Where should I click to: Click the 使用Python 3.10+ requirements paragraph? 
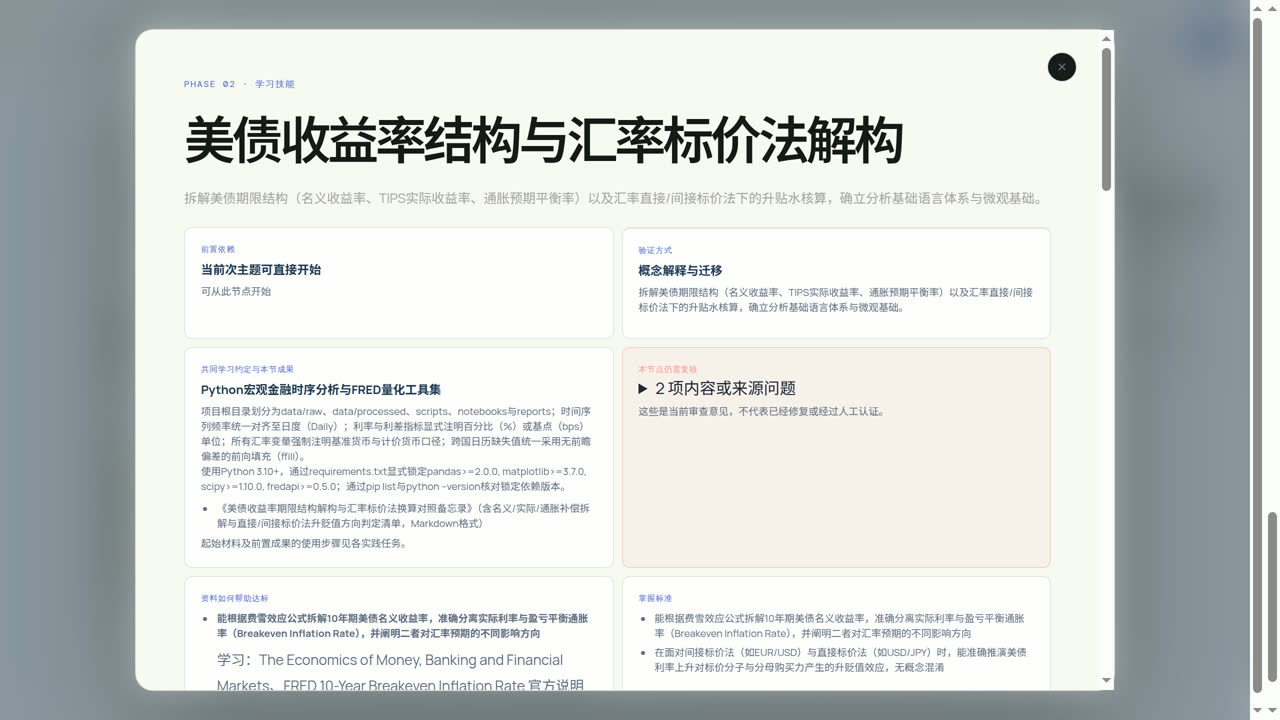(394, 479)
